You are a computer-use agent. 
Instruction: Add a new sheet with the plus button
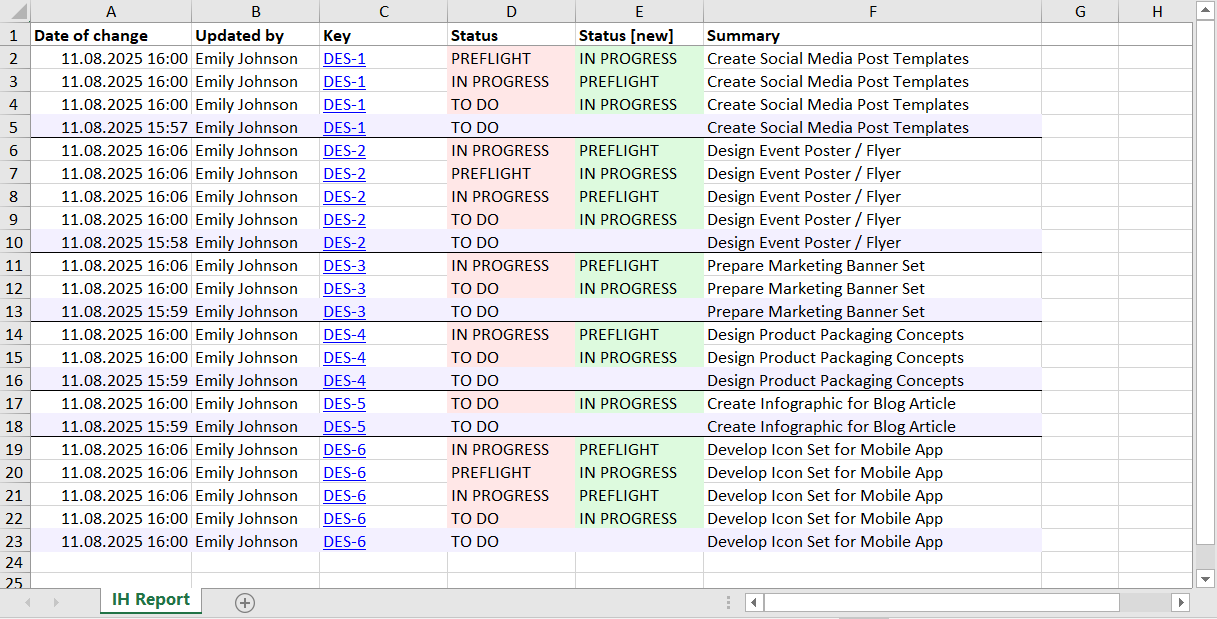pyautogui.click(x=245, y=602)
